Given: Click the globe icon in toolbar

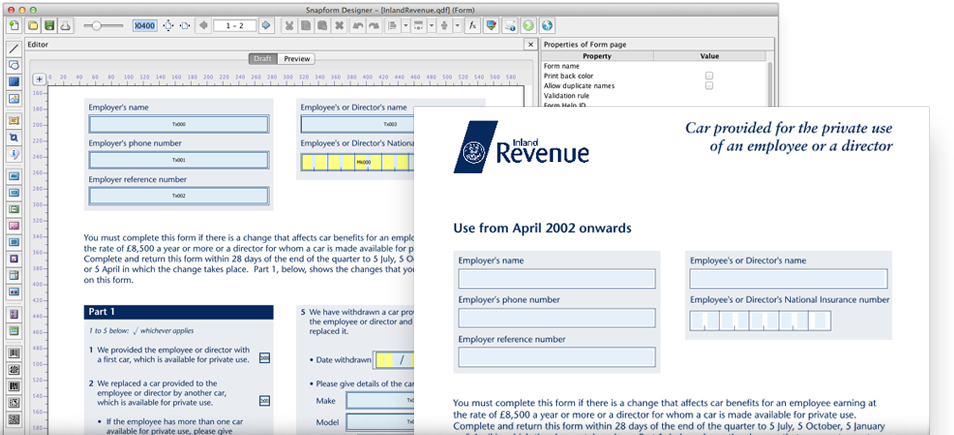Looking at the screenshot, I should [x=547, y=26].
